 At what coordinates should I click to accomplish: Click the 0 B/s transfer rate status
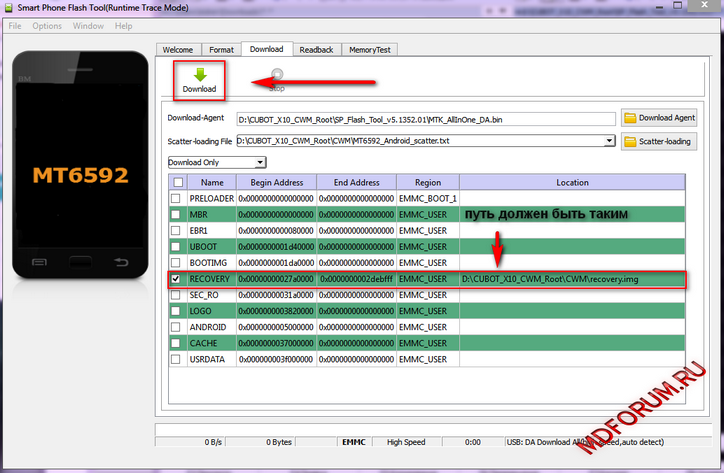[x=190, y=442]
